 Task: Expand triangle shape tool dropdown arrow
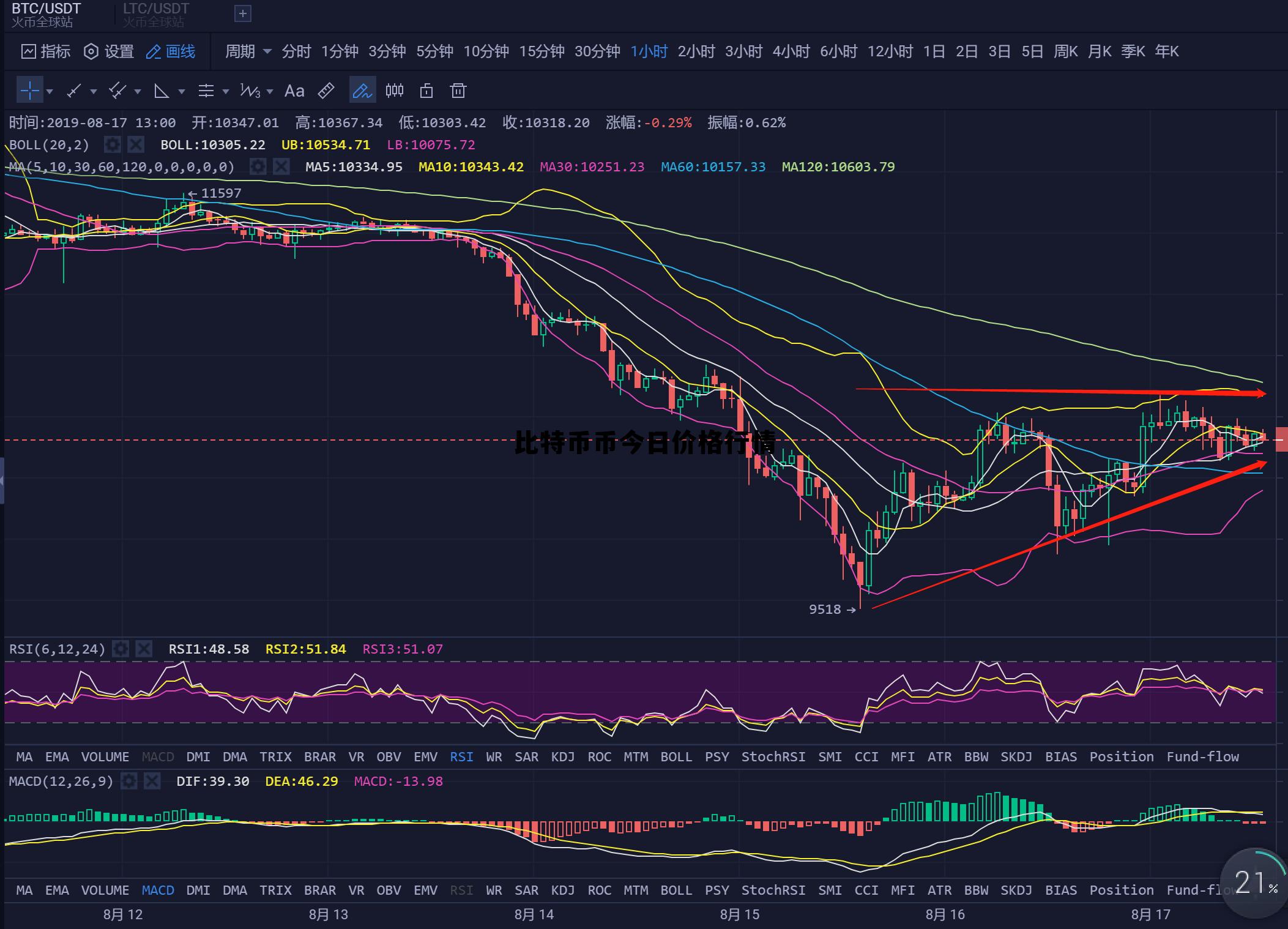pyautogui.click(x=182, y=92)
